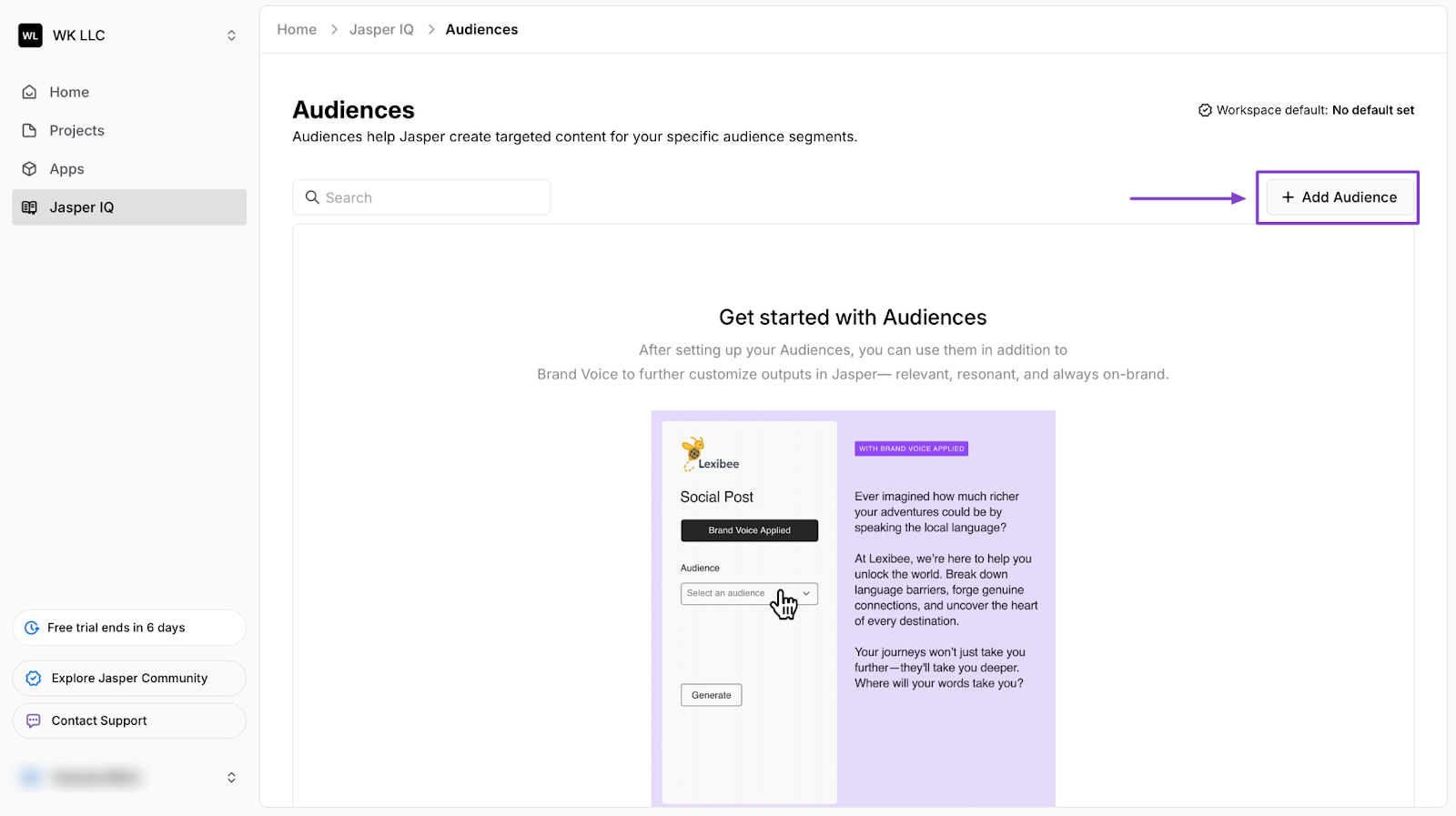Expand the WK LLC workspace switcher
Viewport: 1456px width, 816px height.
coord(231,35)
